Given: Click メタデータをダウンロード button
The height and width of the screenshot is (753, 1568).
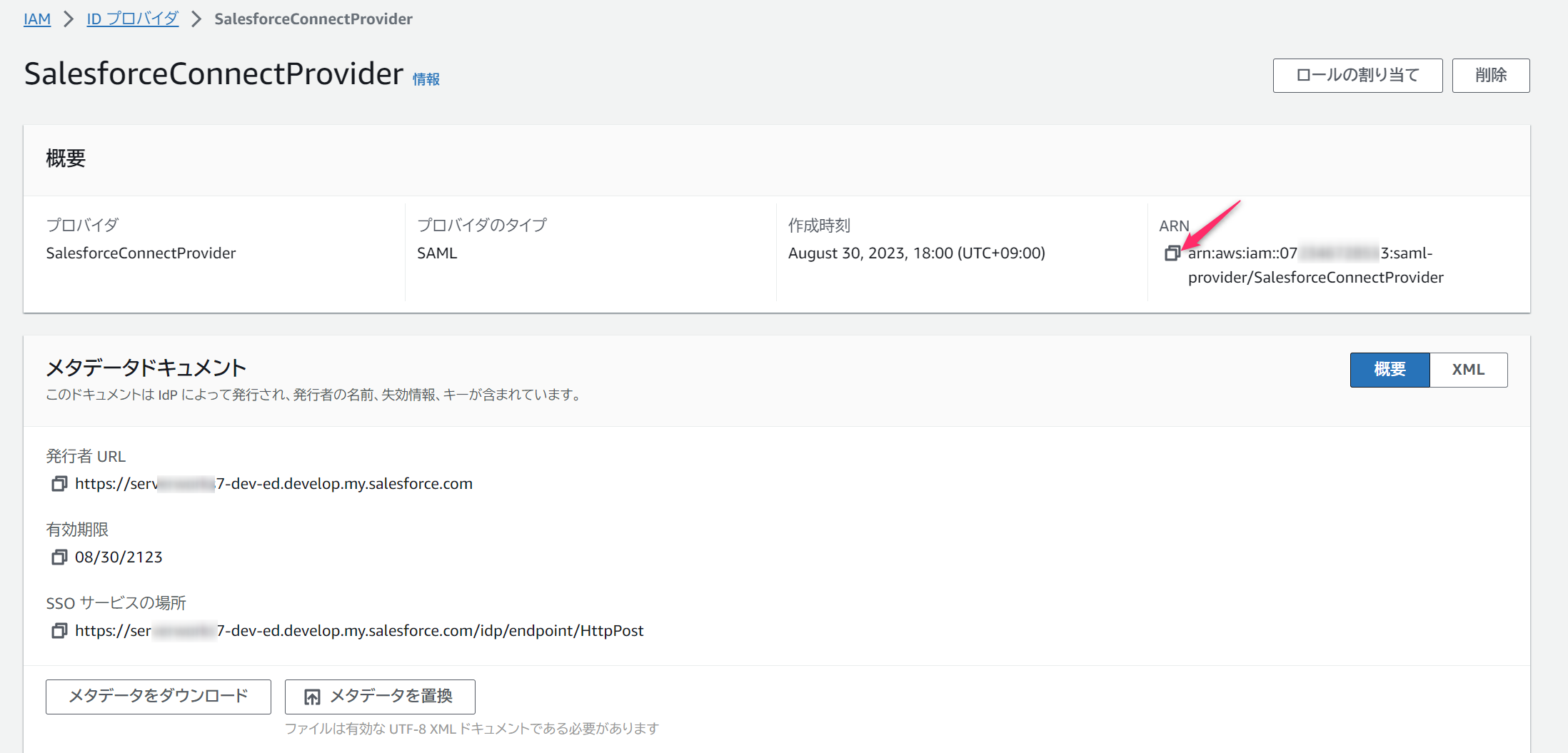Looking at the screenshot, I should (159, 697).
